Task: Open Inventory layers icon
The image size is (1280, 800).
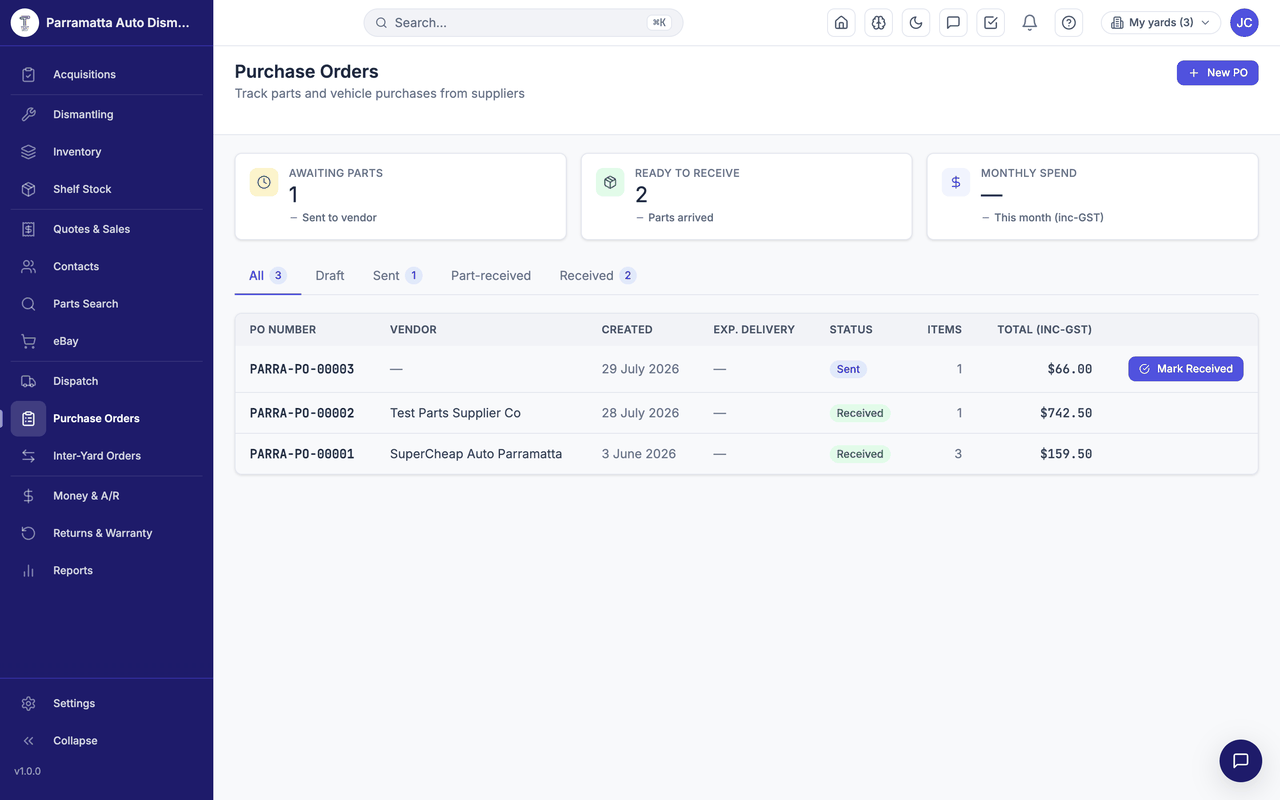Action: [28, 152]
